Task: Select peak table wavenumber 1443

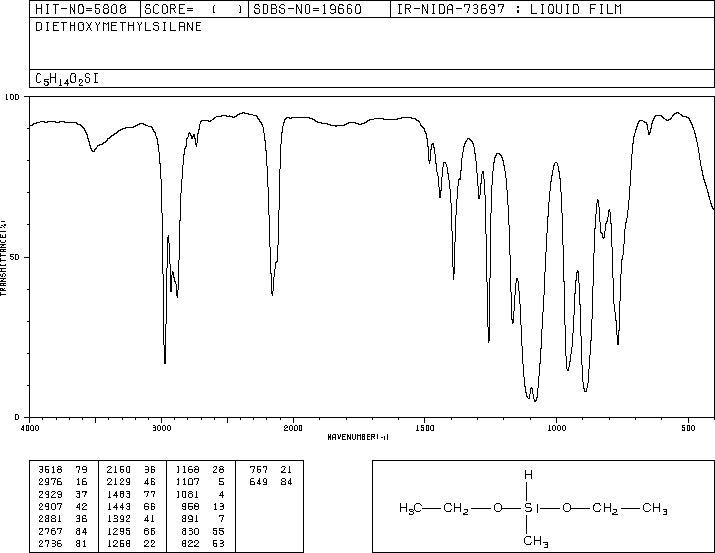Action: click(x=119, y=506)
